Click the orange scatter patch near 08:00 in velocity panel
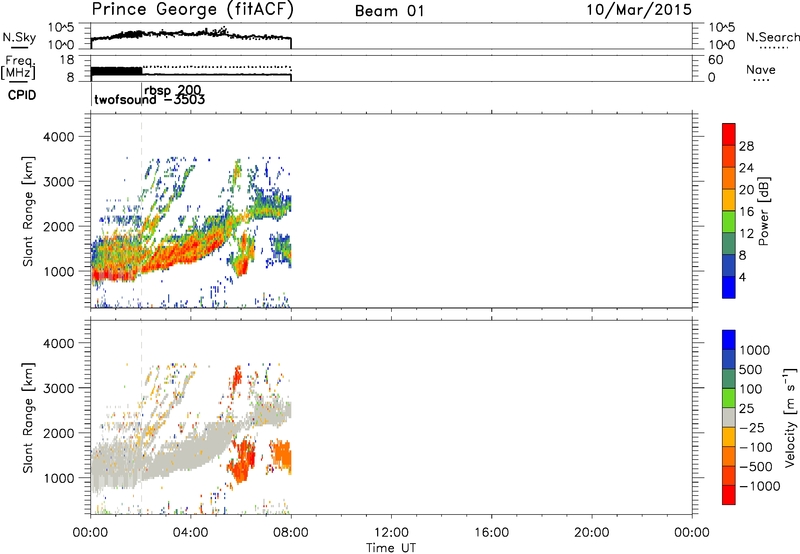The height and width of the screenshot is (554, 800). pyautogui.click(x=281, y=456)
